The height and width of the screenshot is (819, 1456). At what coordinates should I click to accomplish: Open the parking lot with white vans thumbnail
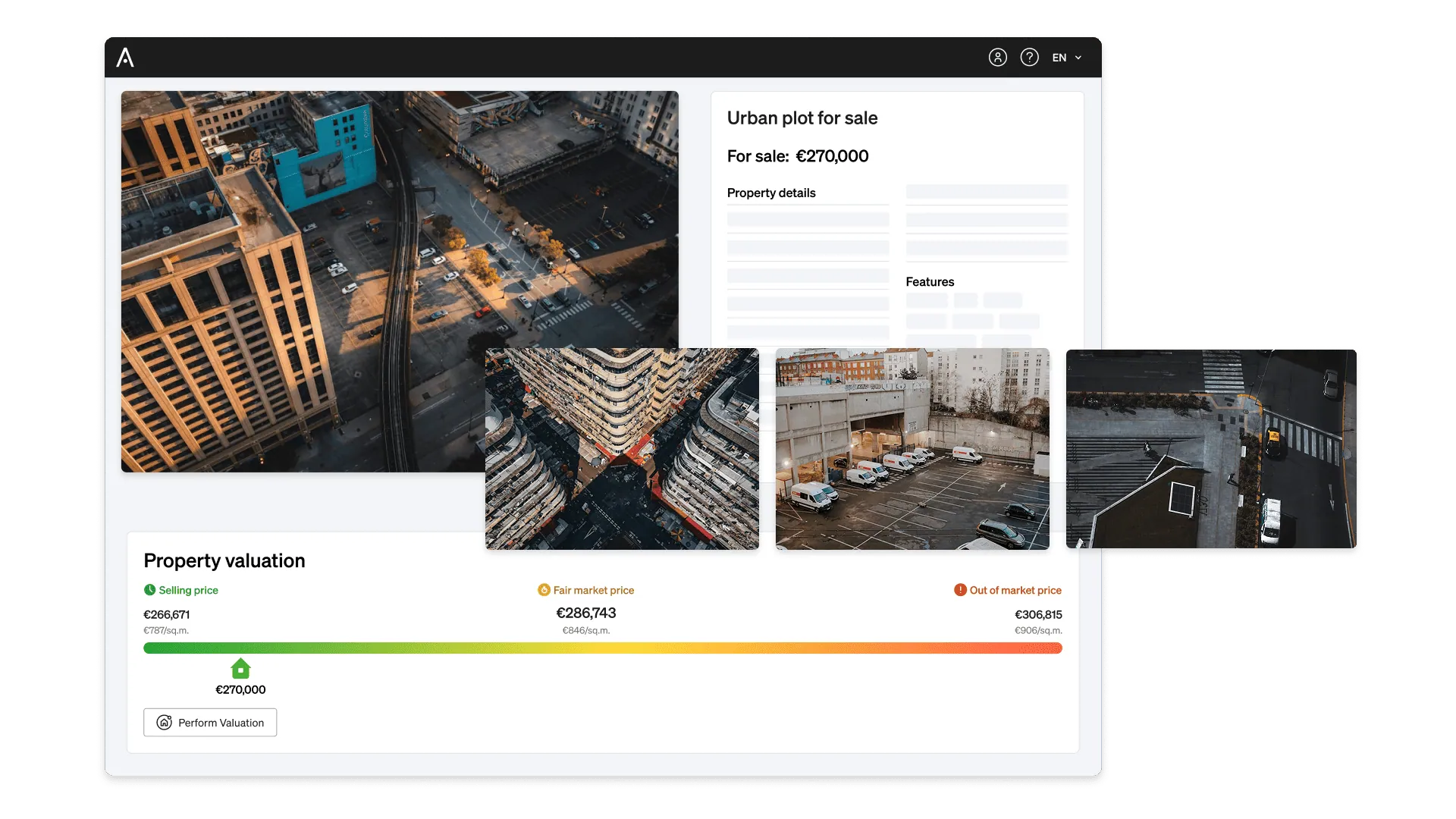click(912, 449)
